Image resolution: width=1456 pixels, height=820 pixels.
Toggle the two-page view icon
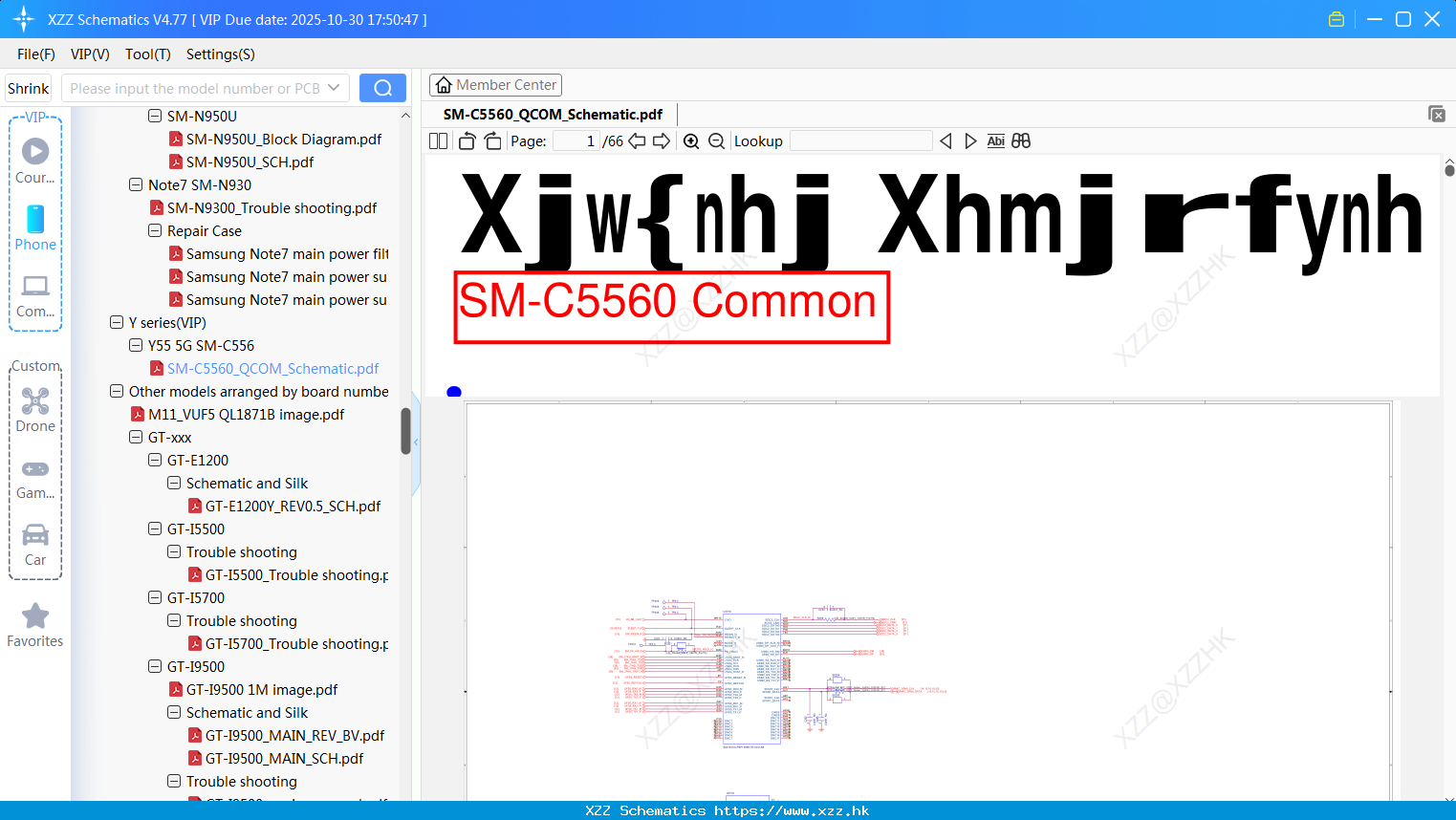point(438,141)
